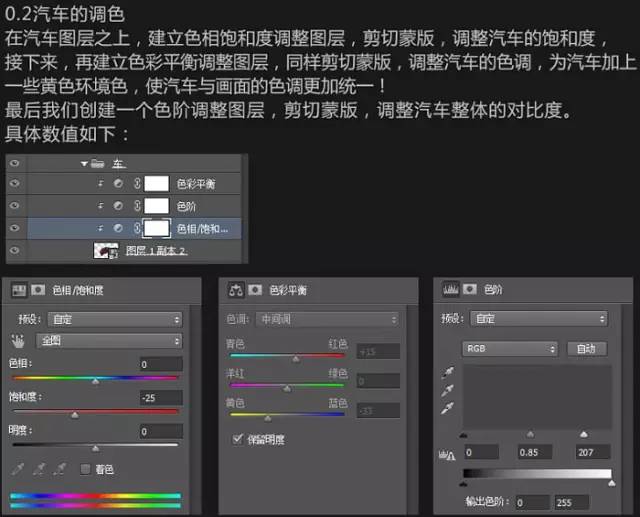Hide the 色彩平衡 layer via eye icon
This screenshot has width=640, height=517.
pyautogui.click(x=14, y=184)
